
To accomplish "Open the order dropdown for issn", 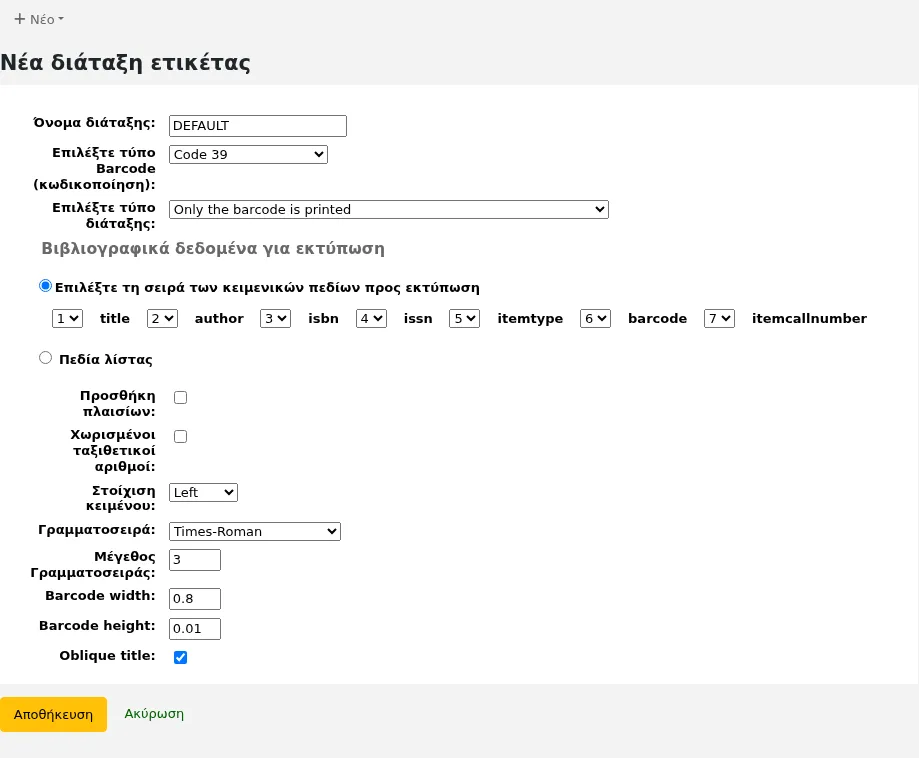I will 372,319.
